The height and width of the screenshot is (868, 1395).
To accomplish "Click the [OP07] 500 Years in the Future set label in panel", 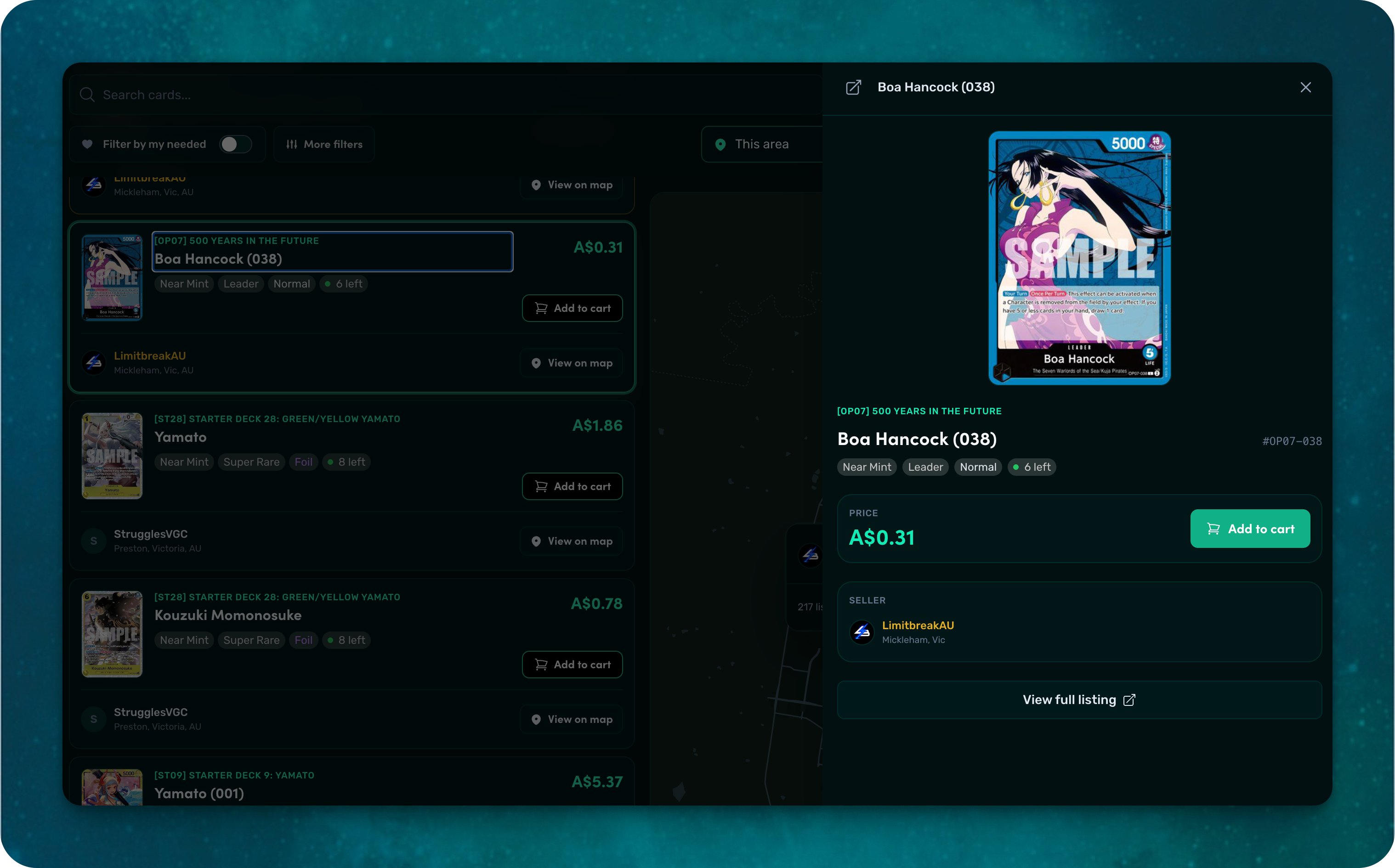I will click(919, 411).
